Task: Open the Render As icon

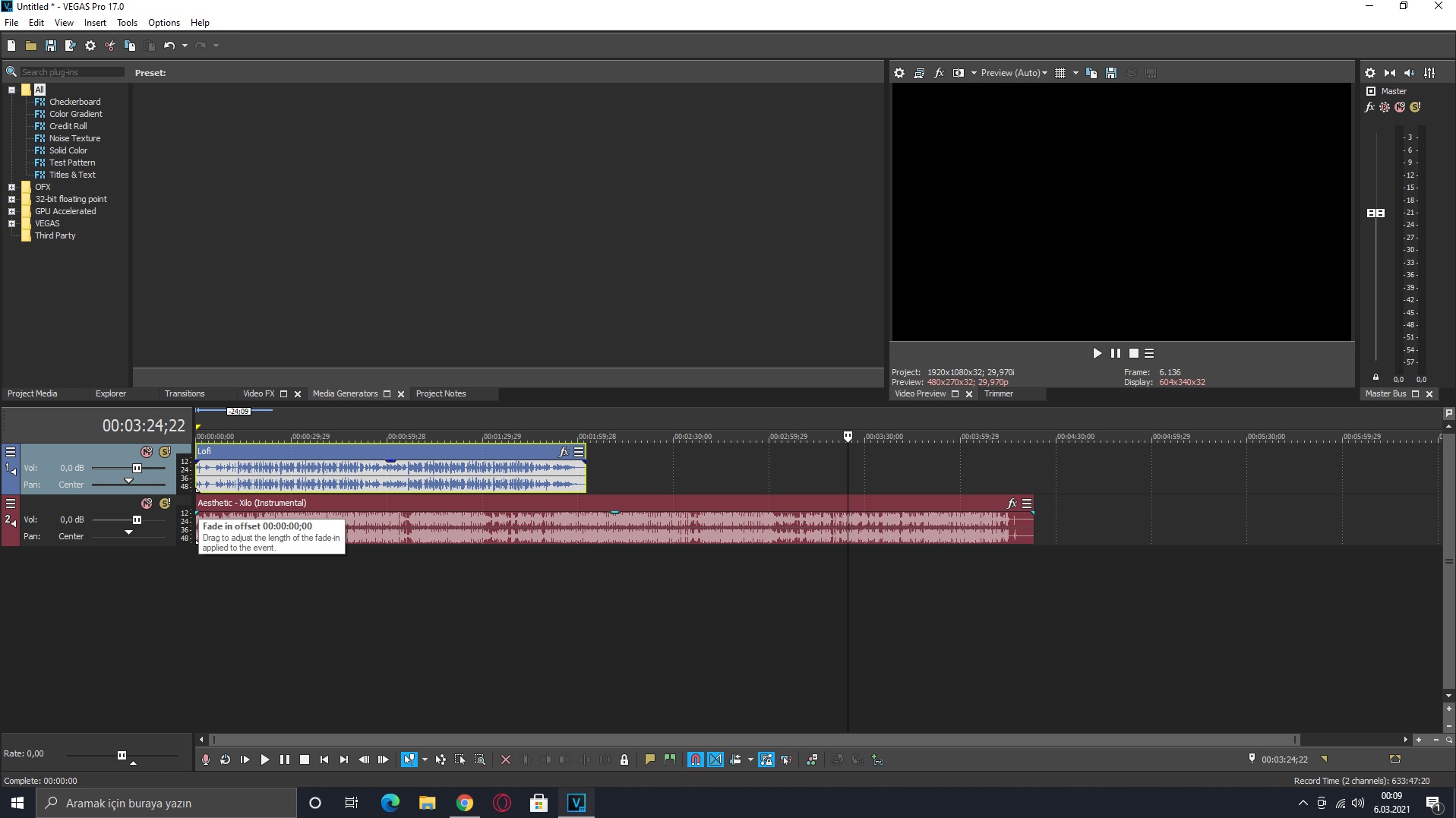Action: coord(71,46)
